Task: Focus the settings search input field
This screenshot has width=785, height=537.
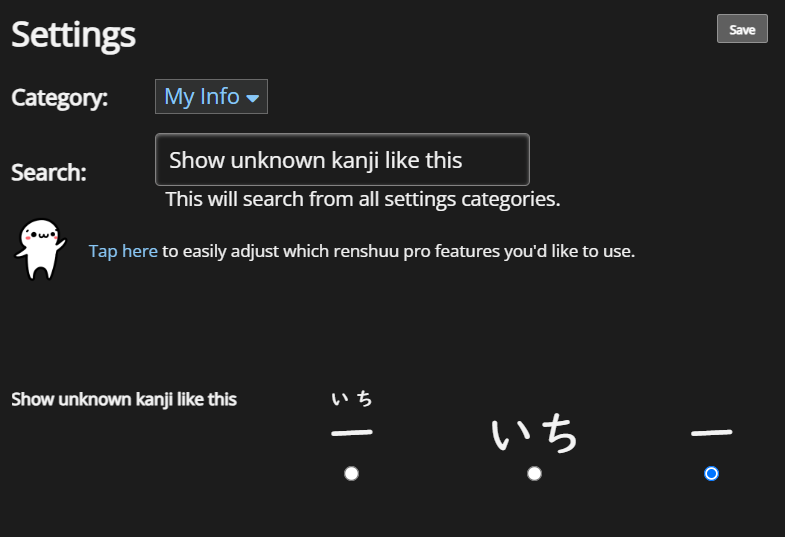Action: pos(342,160)
